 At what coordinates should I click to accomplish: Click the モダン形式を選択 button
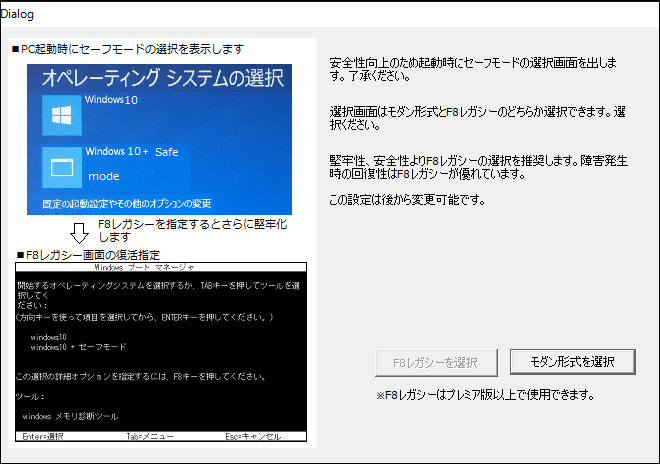[x=572, y=362]
